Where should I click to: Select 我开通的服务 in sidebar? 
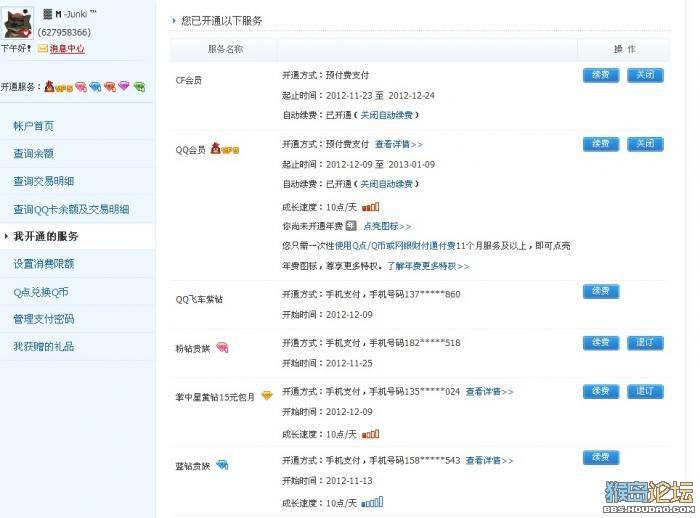[x=46, y=236]
